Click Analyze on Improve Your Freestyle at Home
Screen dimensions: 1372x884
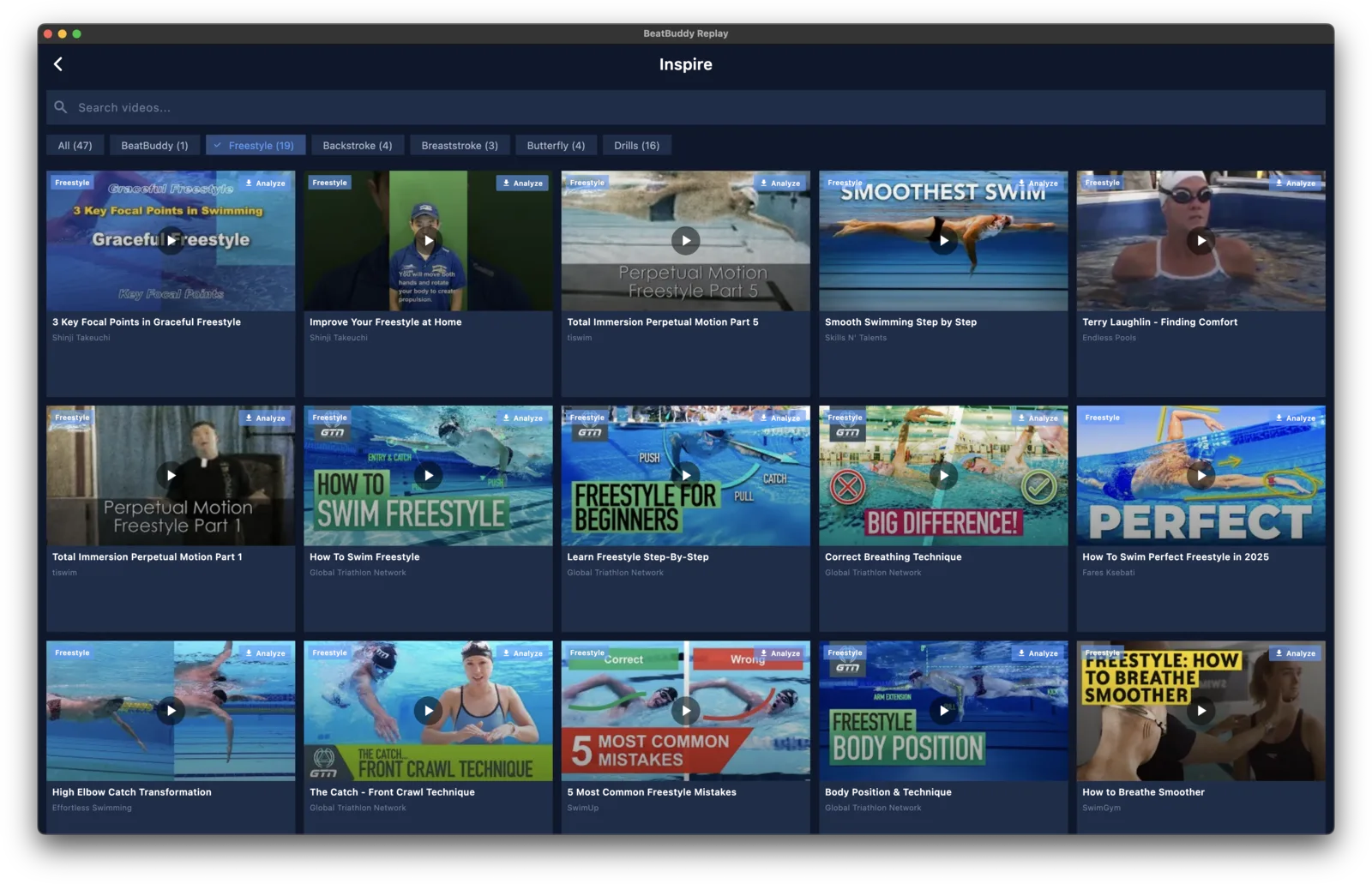point(523,183)
